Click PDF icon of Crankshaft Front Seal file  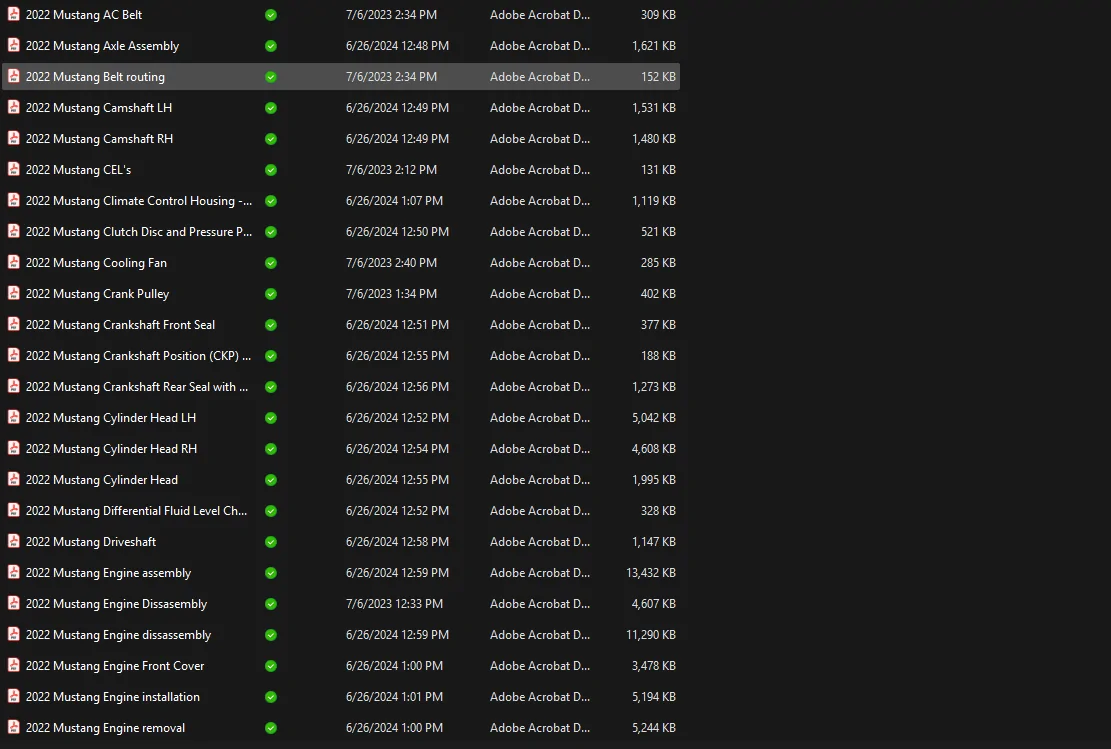[13, 325]
